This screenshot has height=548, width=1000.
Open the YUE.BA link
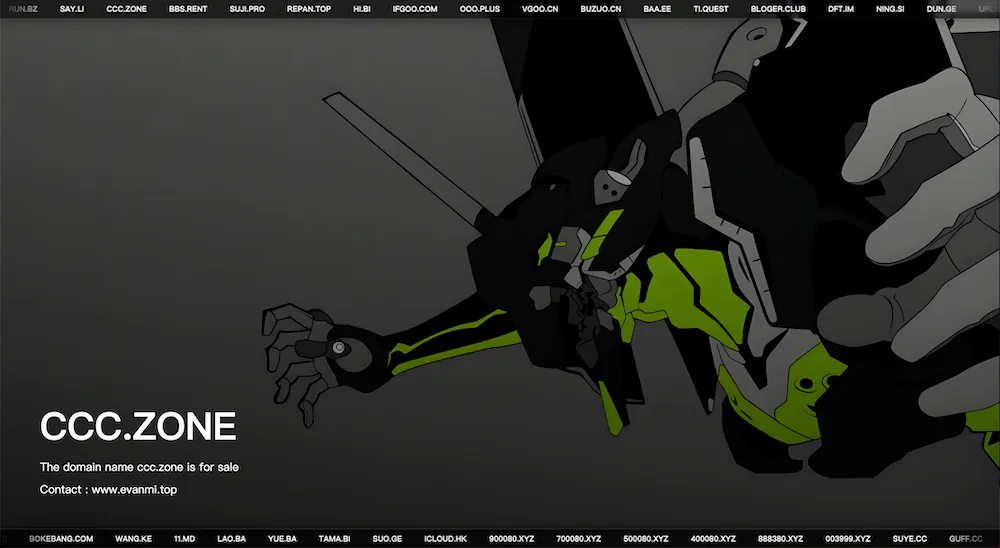tap(282, 538)
